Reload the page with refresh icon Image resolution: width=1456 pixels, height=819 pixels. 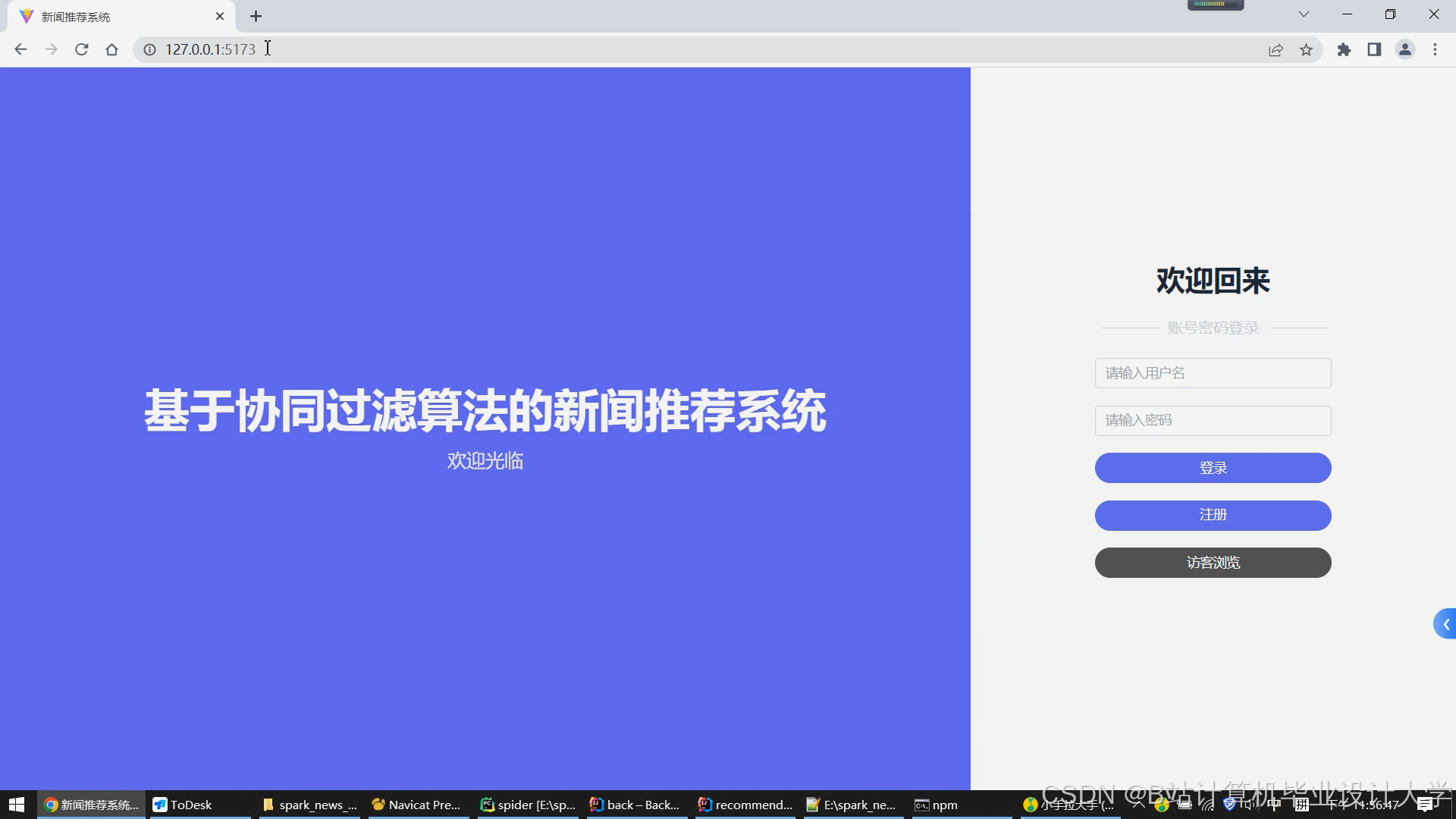82,49
